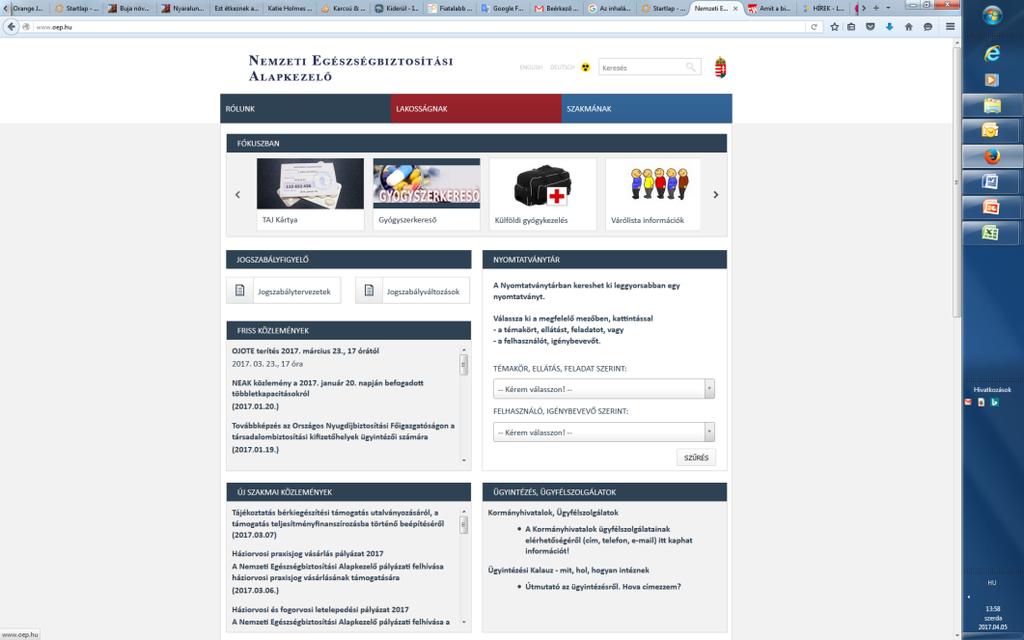Image resolution: width=1024 pixels, height=640 pixels.
Task: Click the Nemzeti Egészségbiztosítási Alapkezelő logo
Action: (351, 68)
